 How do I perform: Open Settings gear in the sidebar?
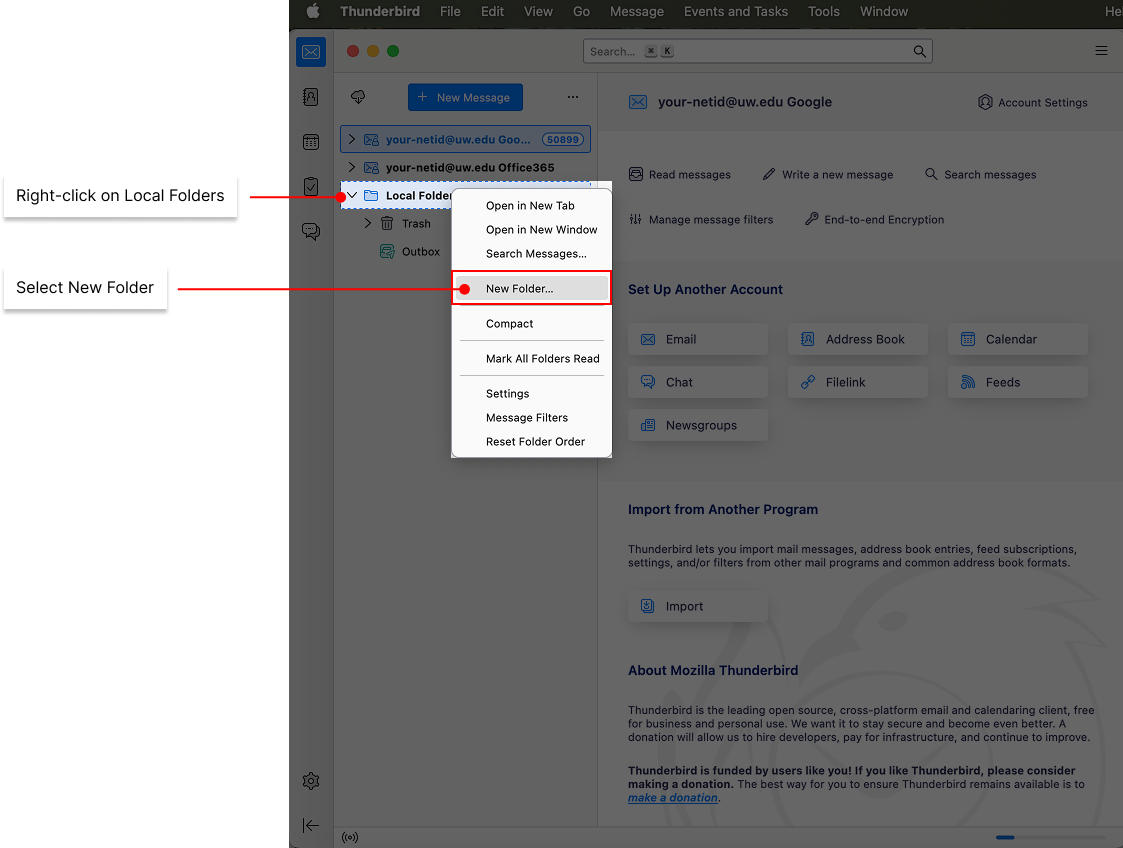point(311,781)
